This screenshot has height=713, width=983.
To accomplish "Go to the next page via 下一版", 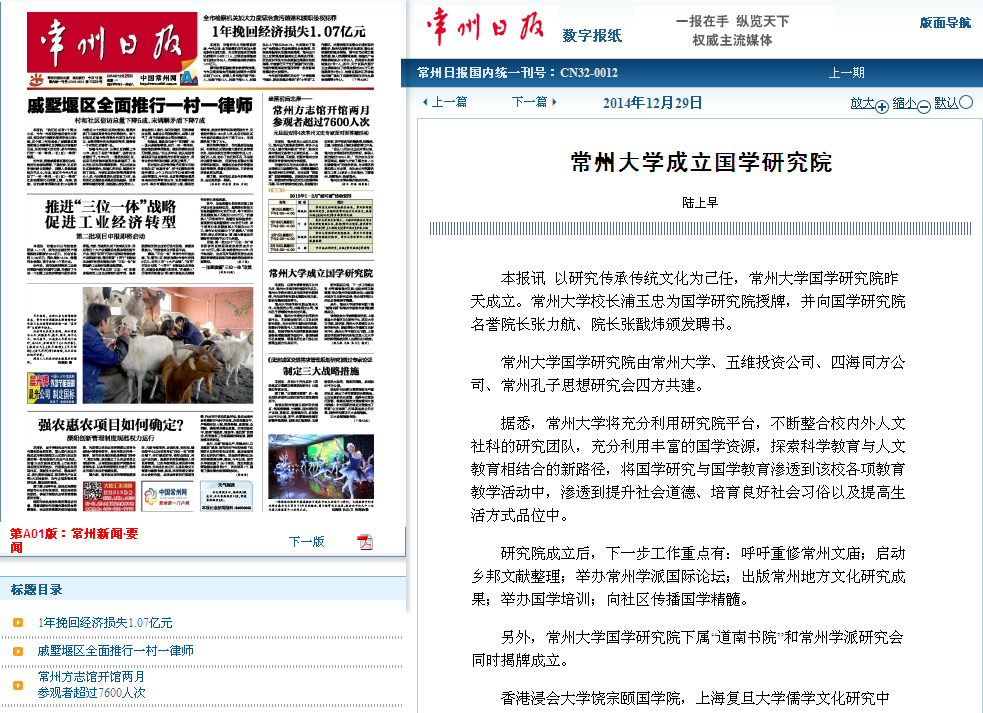I will pyautogui.click(x=306, y=541).
